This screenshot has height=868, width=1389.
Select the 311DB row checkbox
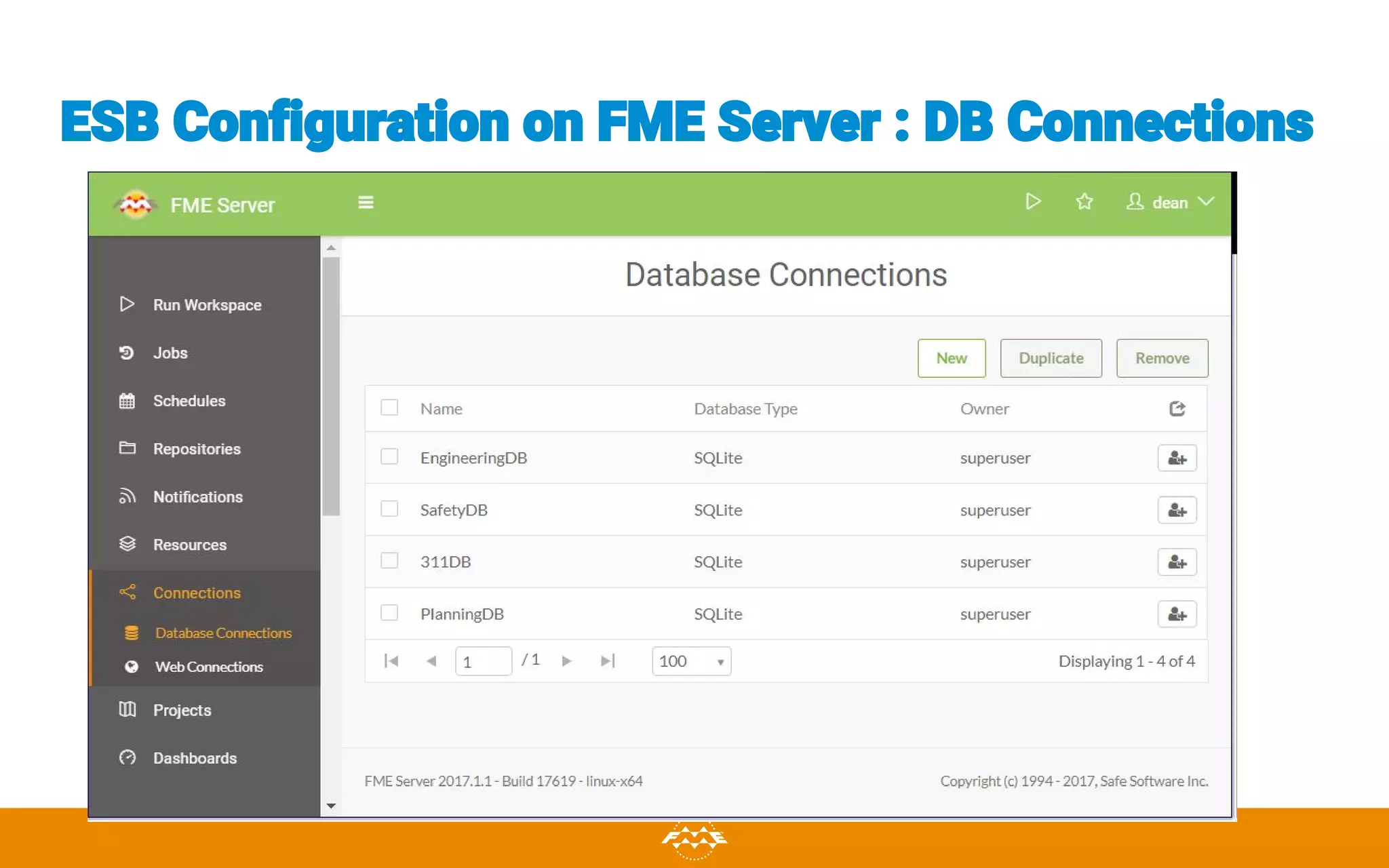coord(389,560)
